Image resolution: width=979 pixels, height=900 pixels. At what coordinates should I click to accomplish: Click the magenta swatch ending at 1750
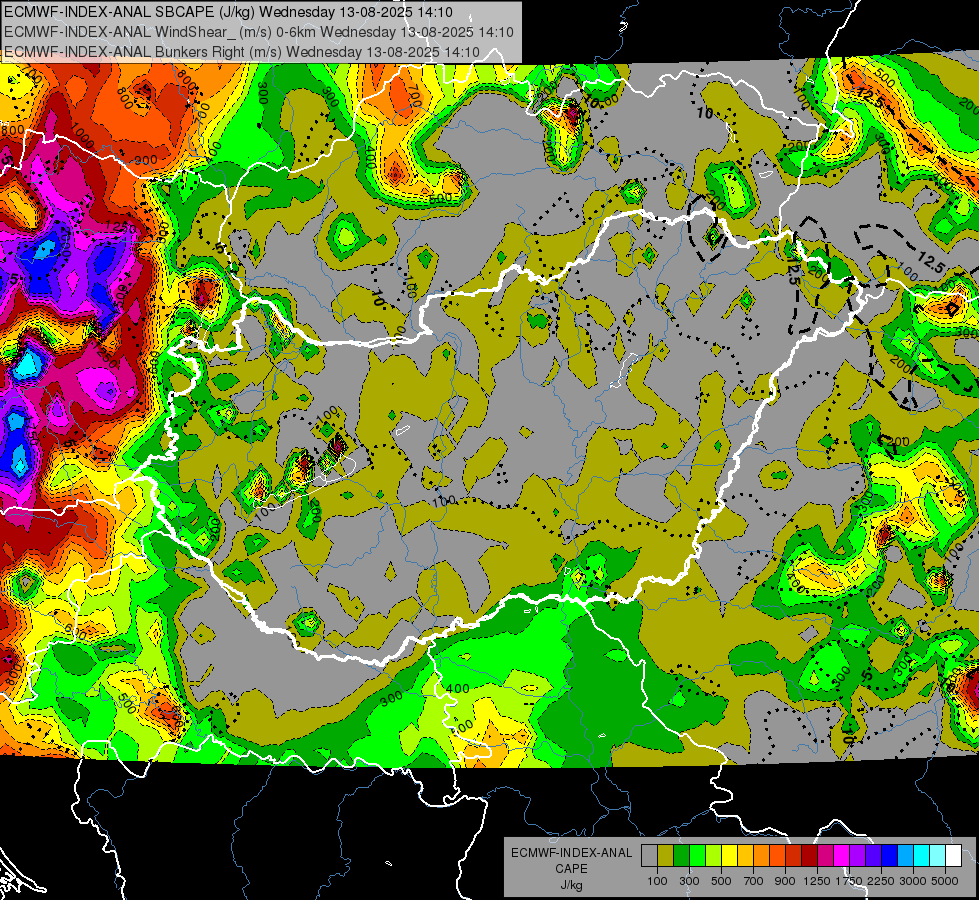click(x=842, y=856)
